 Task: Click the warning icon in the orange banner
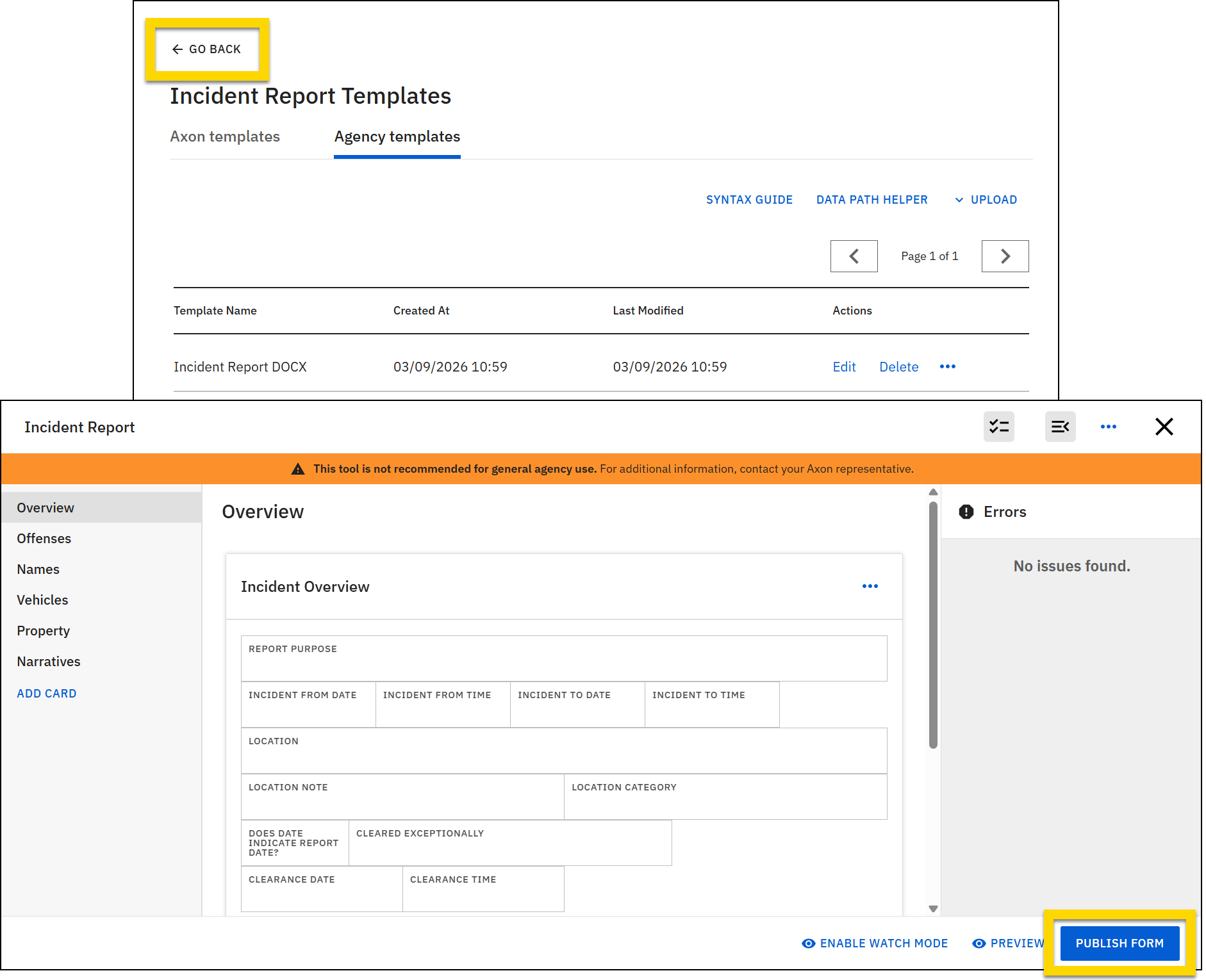(298, 468)
